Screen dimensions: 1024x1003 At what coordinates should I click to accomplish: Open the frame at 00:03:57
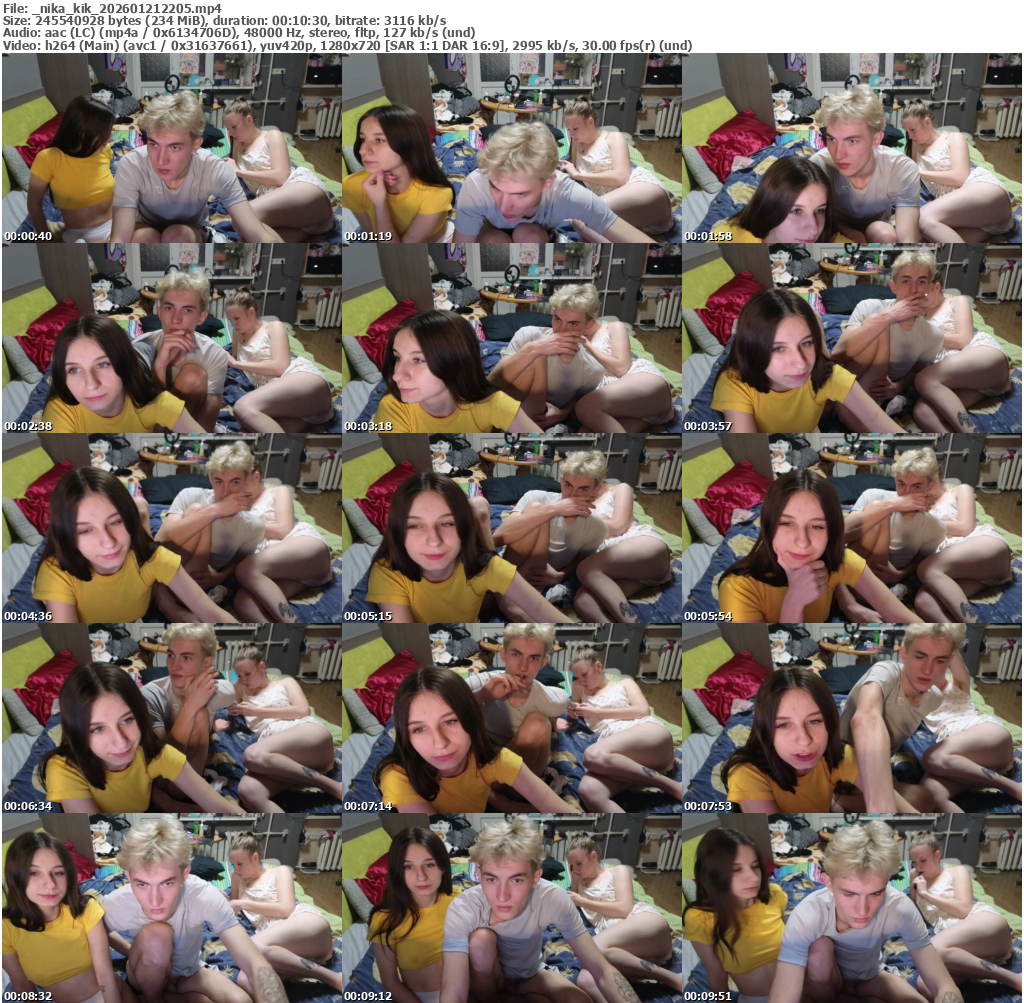pyautogui.click(x=851, y=338)
